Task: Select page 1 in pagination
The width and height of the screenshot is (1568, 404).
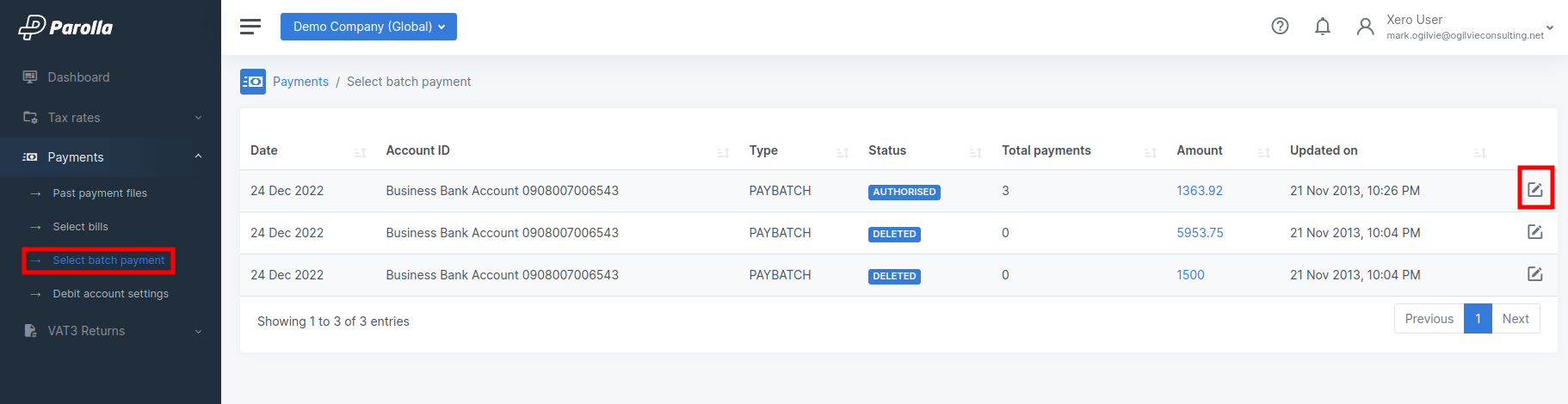Action: point(1478,319)
